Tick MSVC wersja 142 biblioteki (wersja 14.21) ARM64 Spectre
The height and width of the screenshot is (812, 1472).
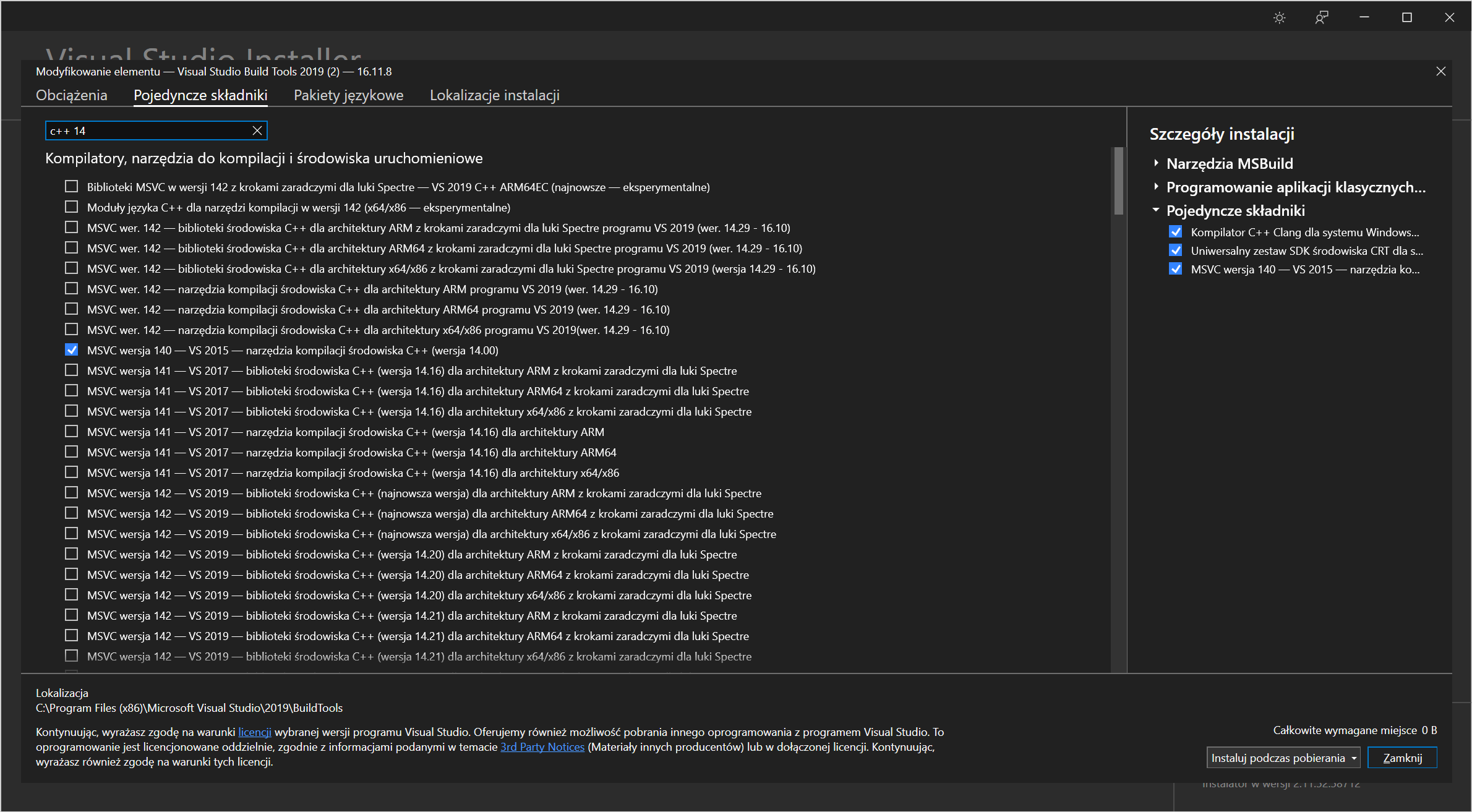coord(72,635)
